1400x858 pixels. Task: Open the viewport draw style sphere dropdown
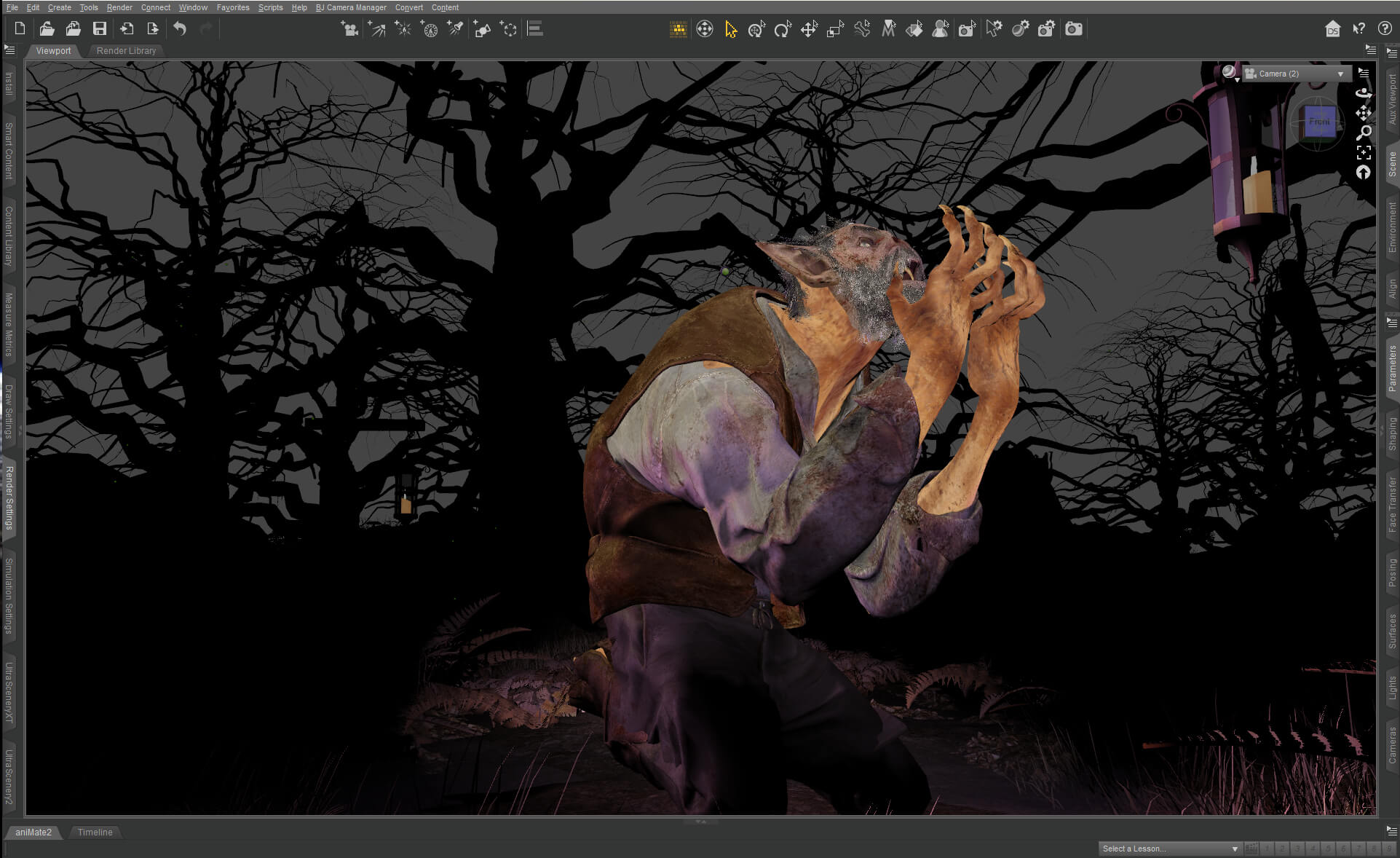pos(1230,73)
